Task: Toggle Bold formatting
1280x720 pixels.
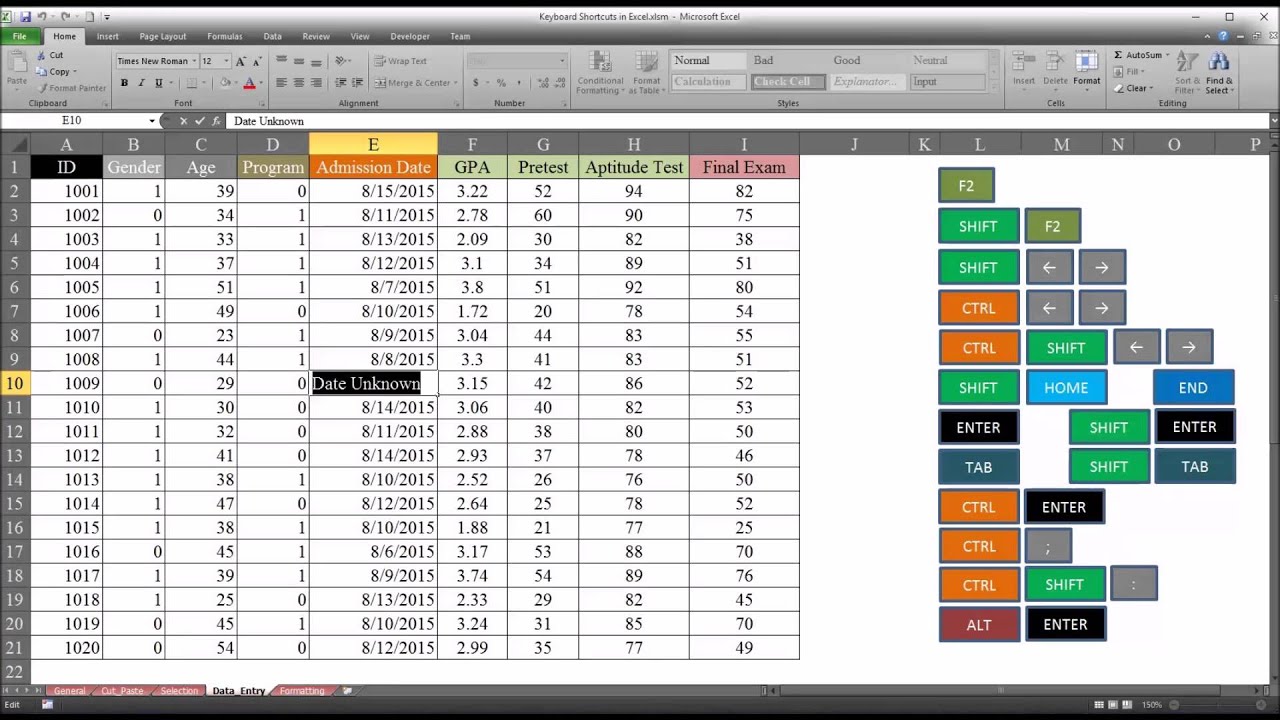Action: (124, 83)
